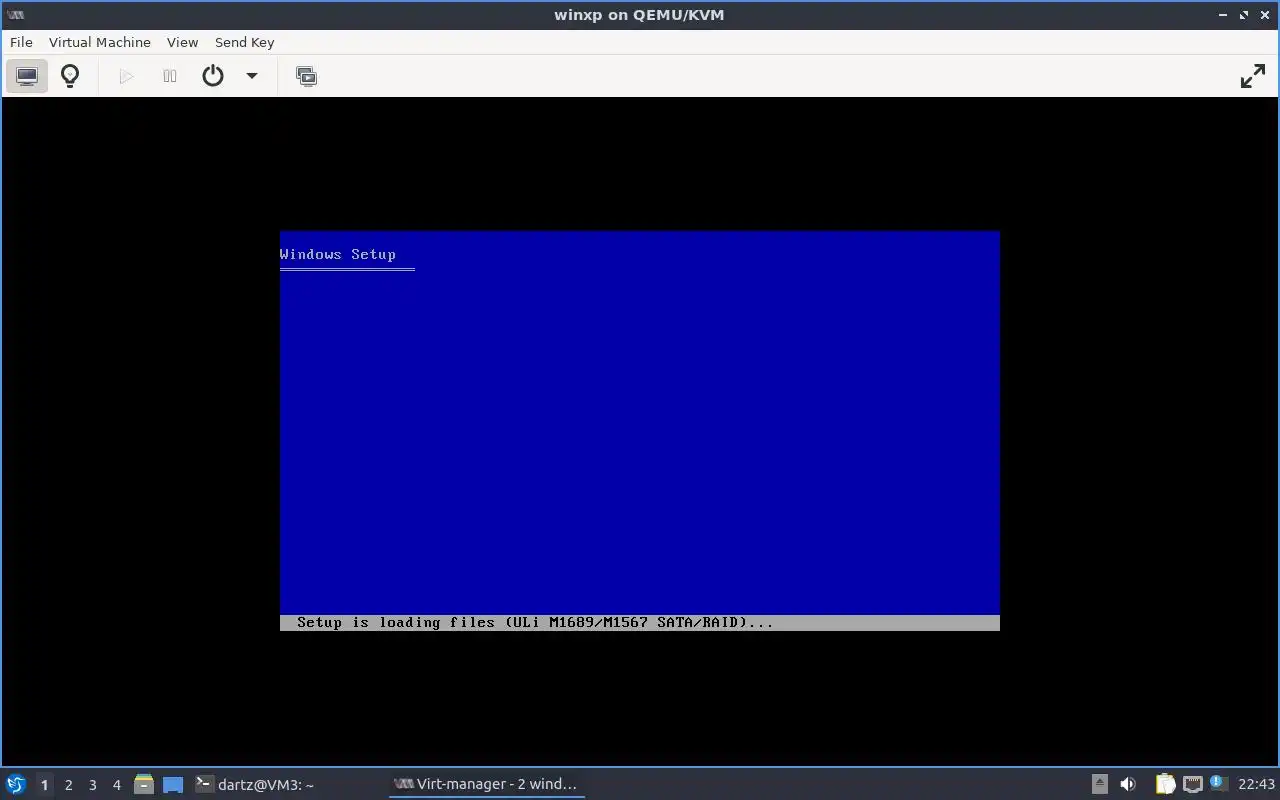Open the View menu
This screenshot has width=1280, height=800.
[182, 42]
